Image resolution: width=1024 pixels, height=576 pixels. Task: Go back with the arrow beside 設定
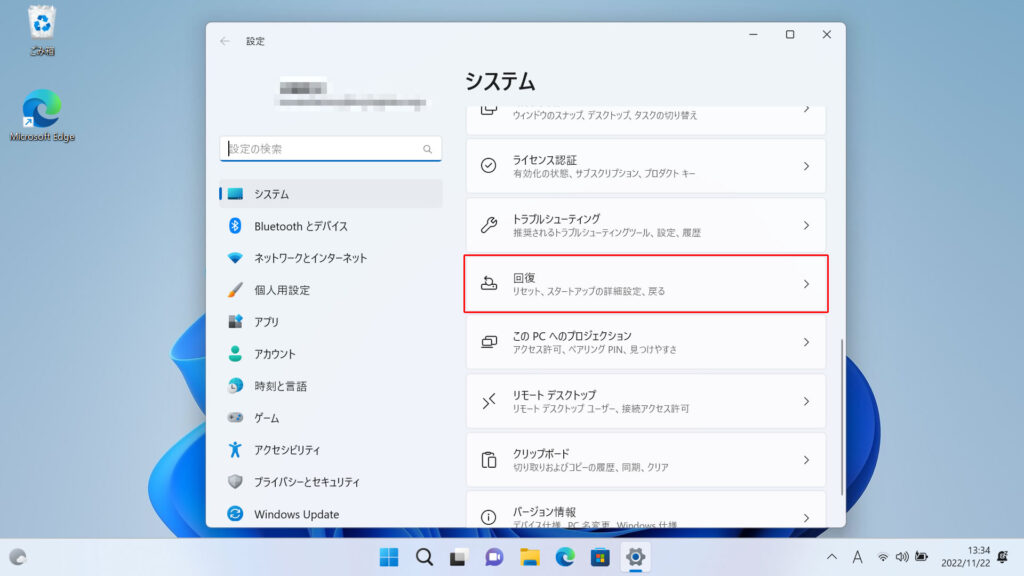(225, 41)
